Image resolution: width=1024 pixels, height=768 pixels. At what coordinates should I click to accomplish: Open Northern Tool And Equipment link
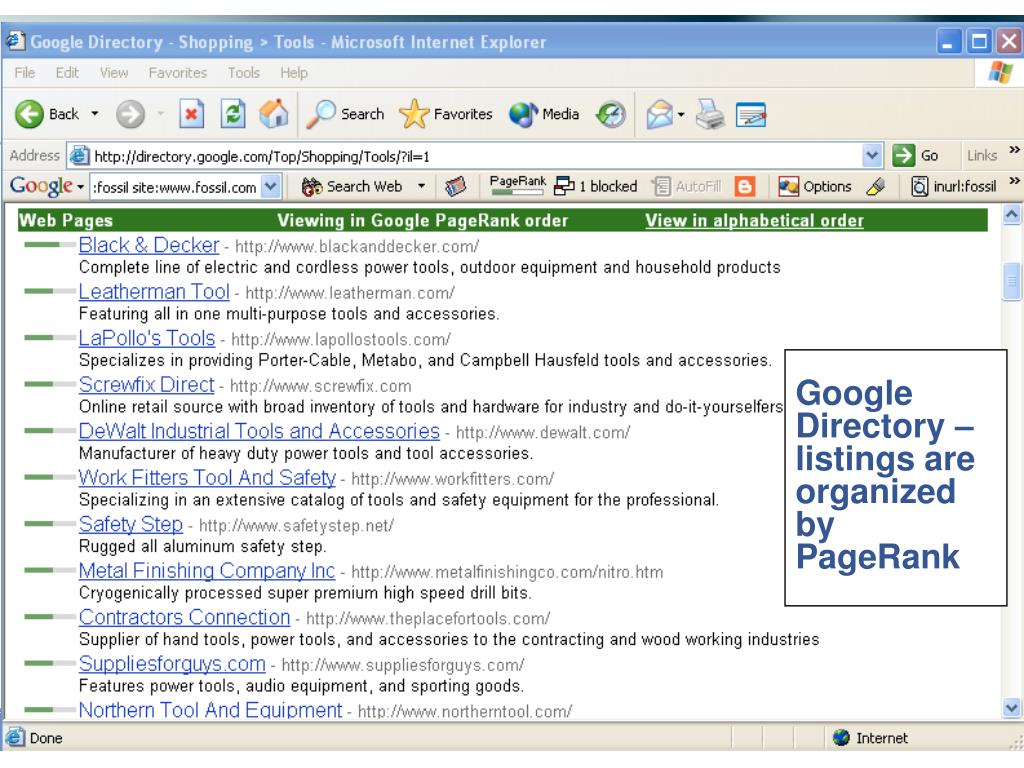click(x=210, y=710)
